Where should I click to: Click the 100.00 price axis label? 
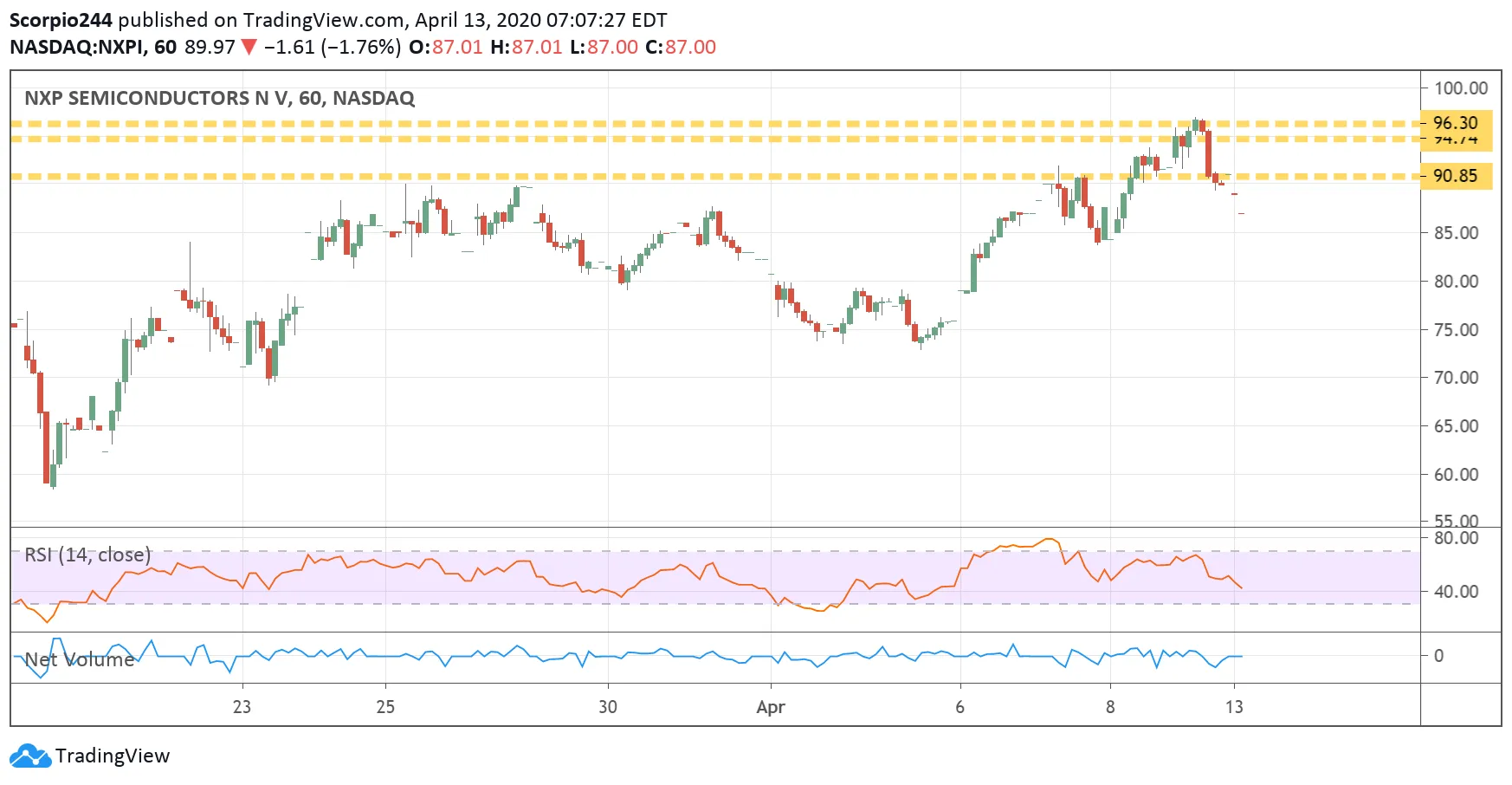[x=1460, y=88]
